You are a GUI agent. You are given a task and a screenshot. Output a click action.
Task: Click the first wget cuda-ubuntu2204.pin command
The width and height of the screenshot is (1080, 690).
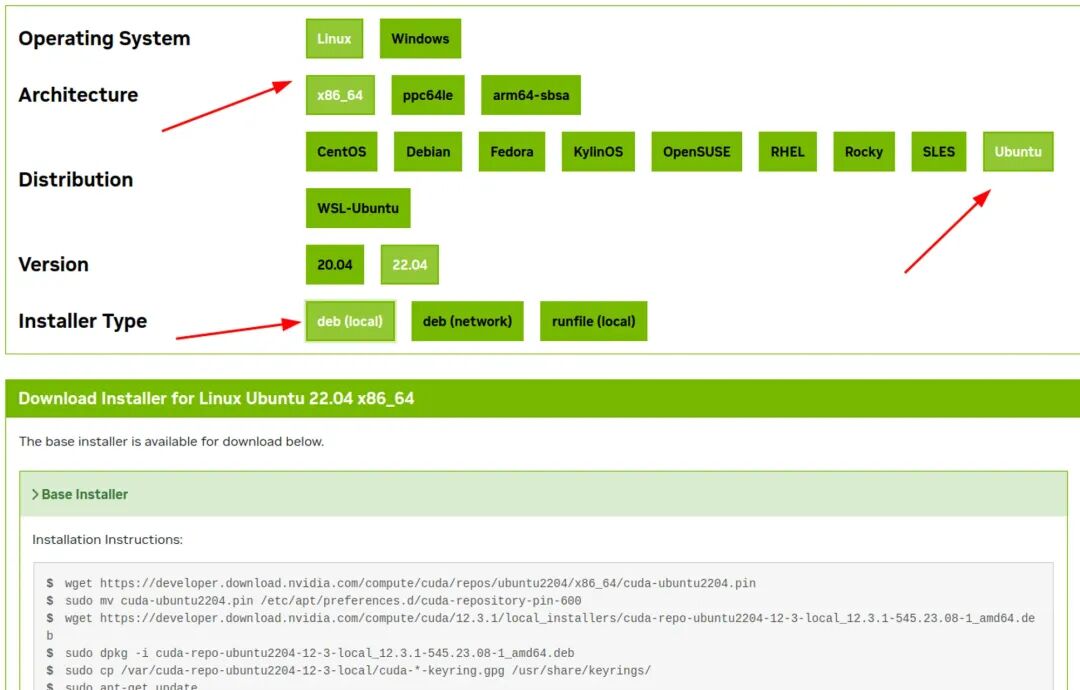pyautogui.click(x=411, y=583)
